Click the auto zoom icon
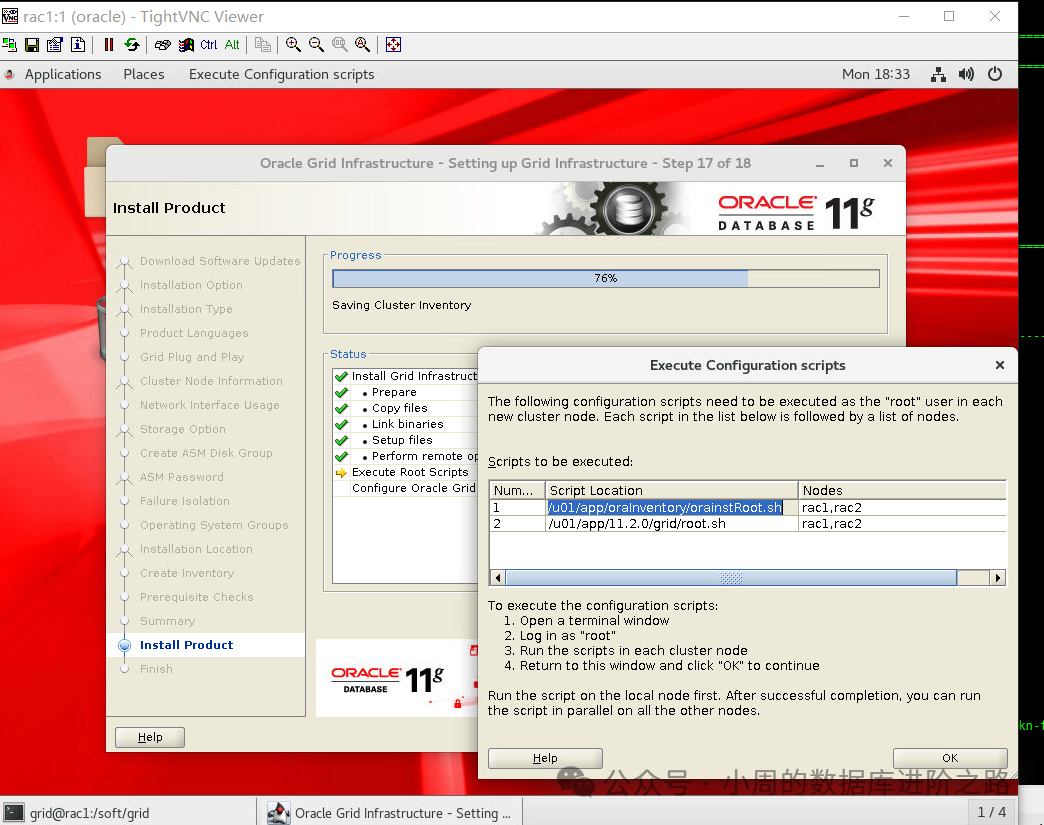Screen dimensions: 1044x825 pyautogui.click(x=363, y=45)
